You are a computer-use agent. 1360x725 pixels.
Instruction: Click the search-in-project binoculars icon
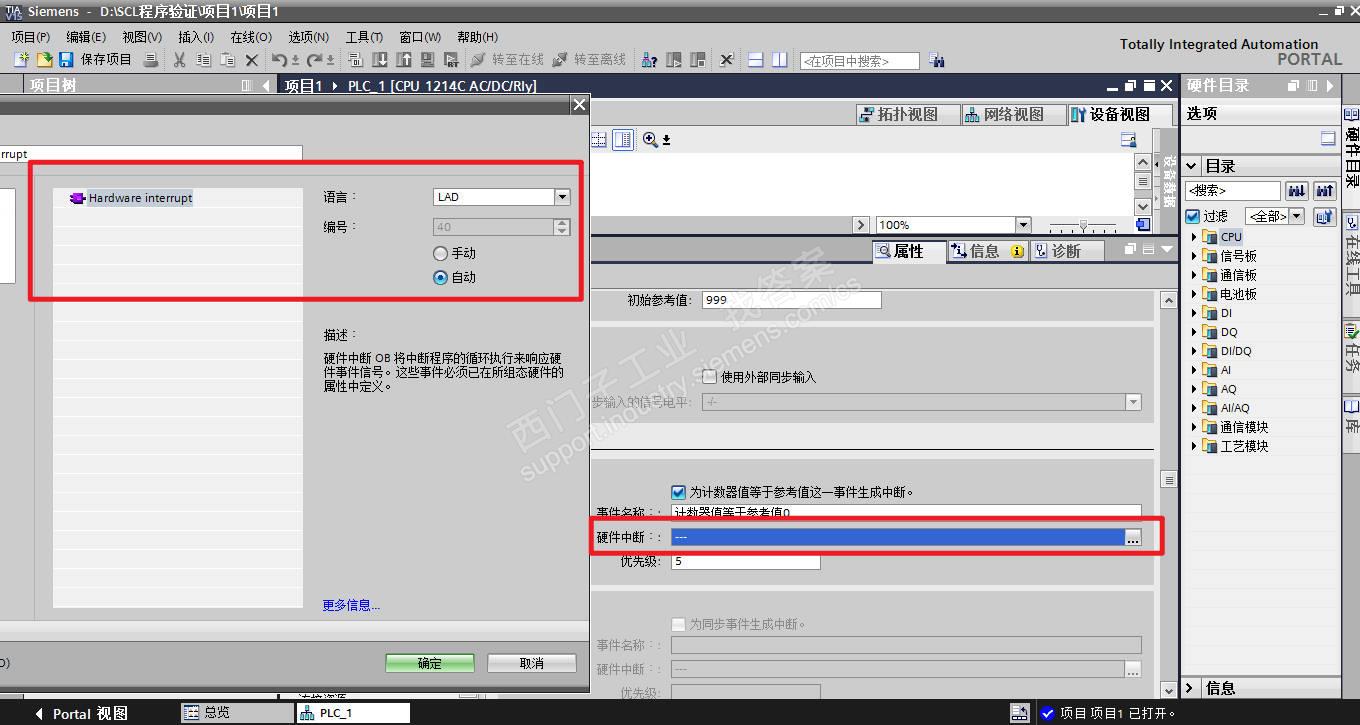click(x=937, y=60)
